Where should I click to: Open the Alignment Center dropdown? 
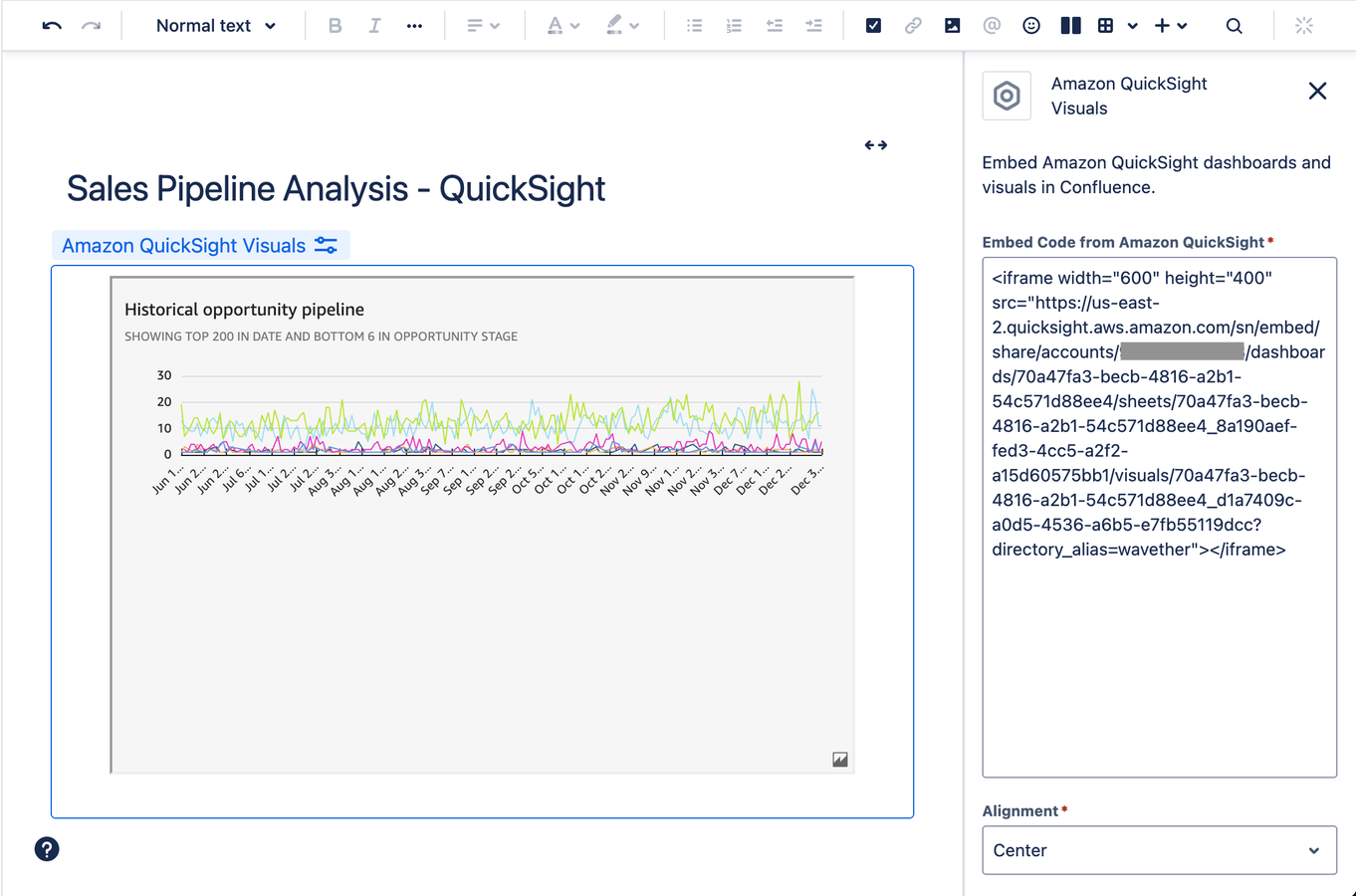coord(1159,850)
